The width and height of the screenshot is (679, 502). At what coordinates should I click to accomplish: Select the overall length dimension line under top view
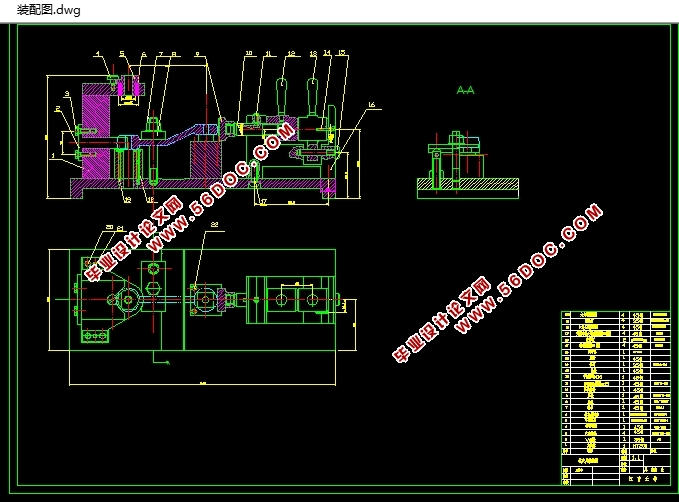(x=200, y=383)
